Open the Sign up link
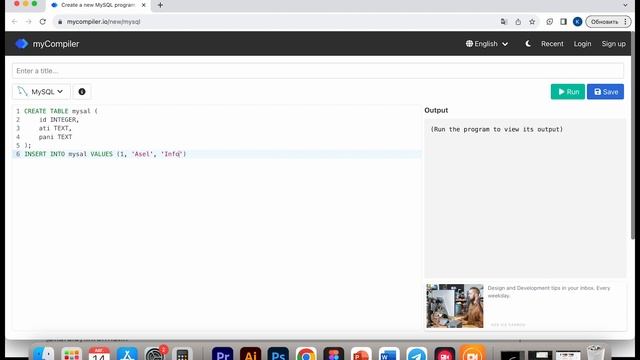This screenshot has width=640, height=360. [x=613, y=44]
